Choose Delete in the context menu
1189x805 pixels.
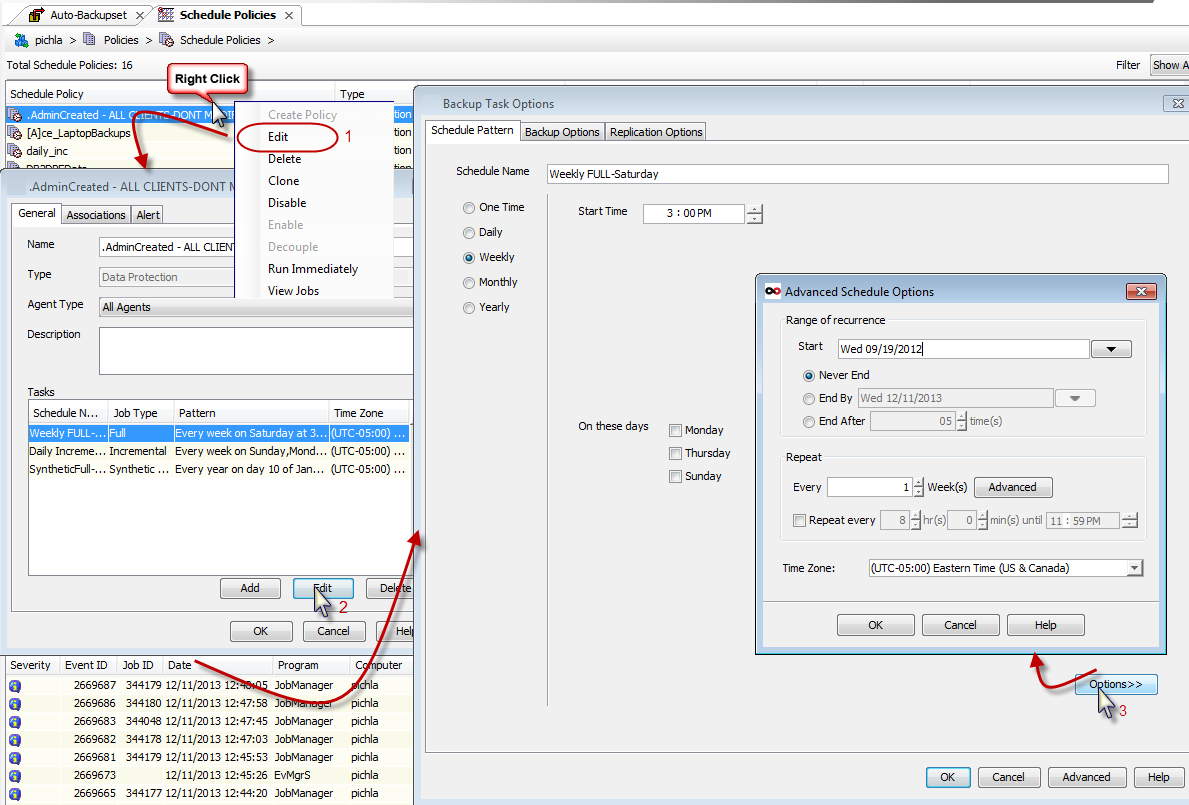(x=284, y=159)
